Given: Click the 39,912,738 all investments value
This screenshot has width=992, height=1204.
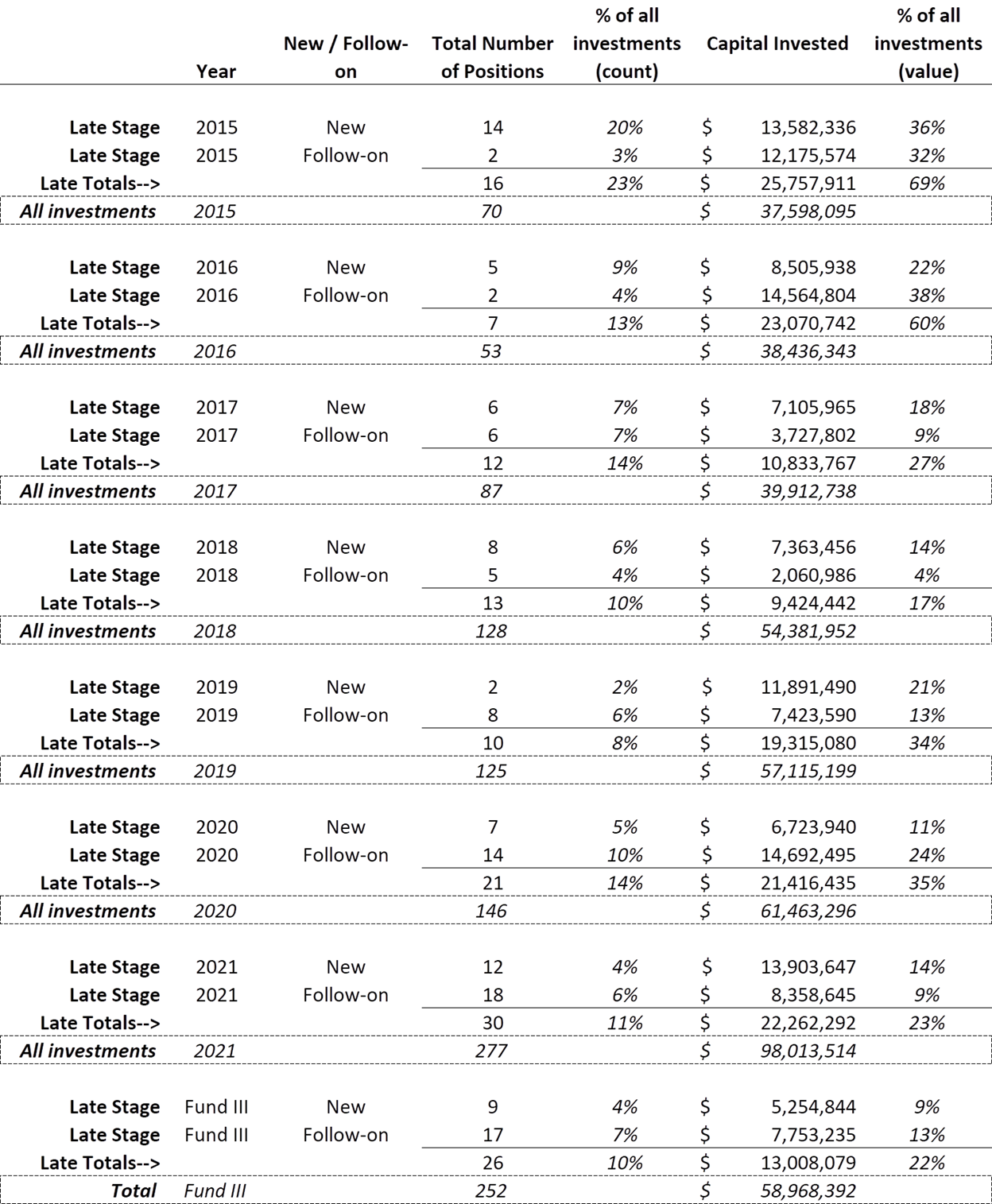Looking at the screenshot, I should point(808,491).
